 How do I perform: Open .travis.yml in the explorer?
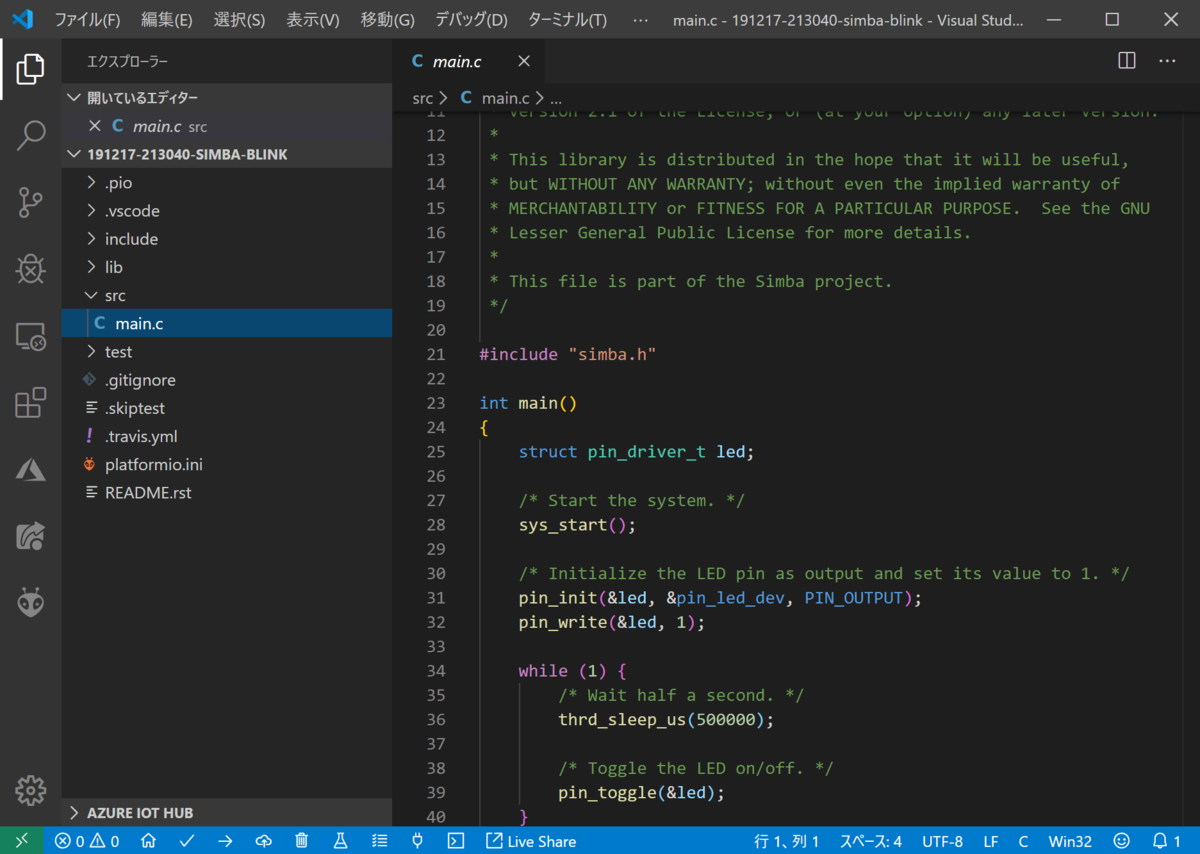click(226, 436)
